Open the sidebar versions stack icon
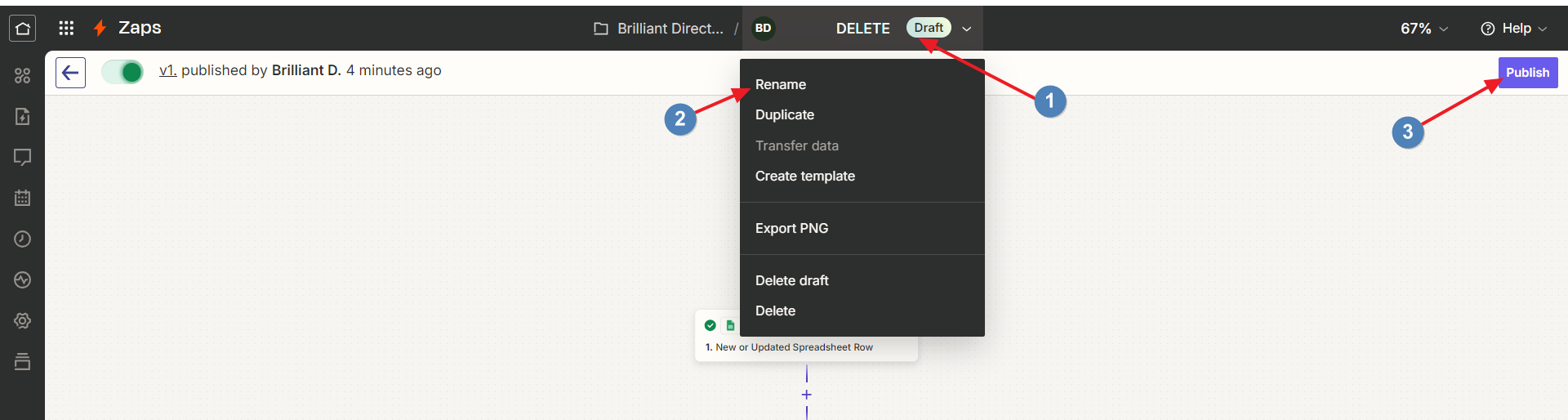 (x=22, y=361)
